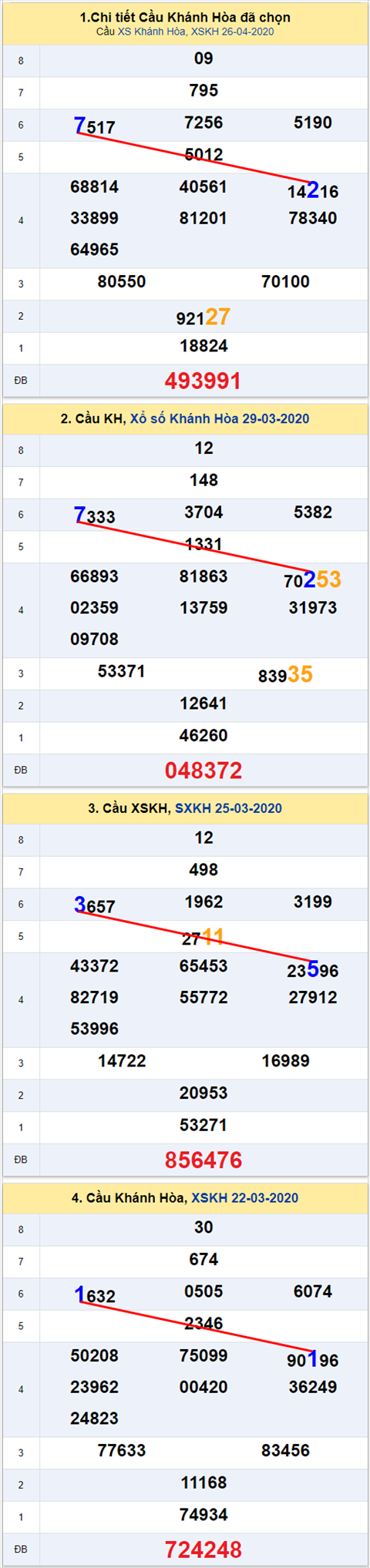Click number 795 in the first table
Viewport: 370px width, 1568px height.
[x=203, y=91]
